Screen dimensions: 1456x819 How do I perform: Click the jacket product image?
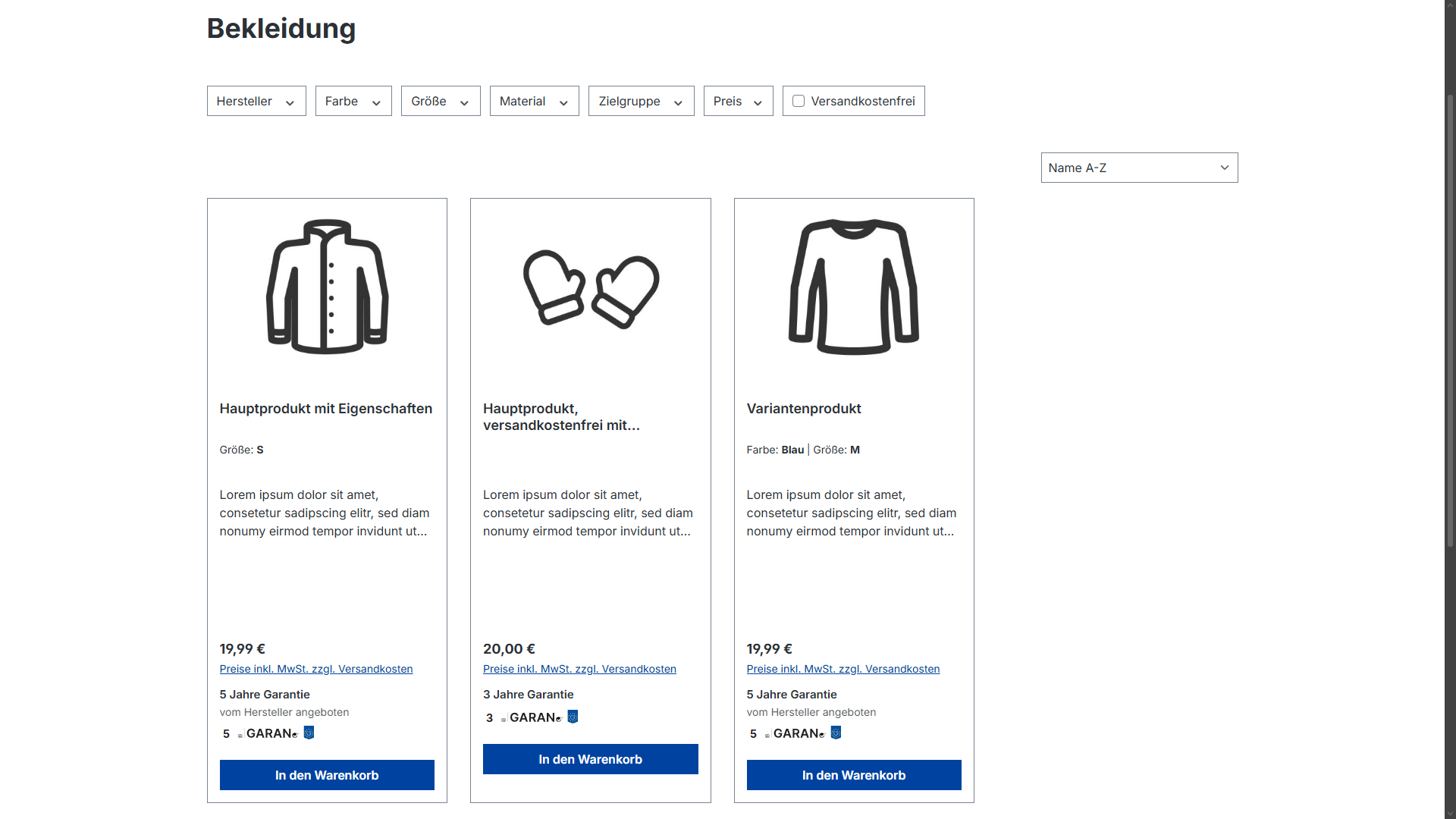[x=327, y=287]
